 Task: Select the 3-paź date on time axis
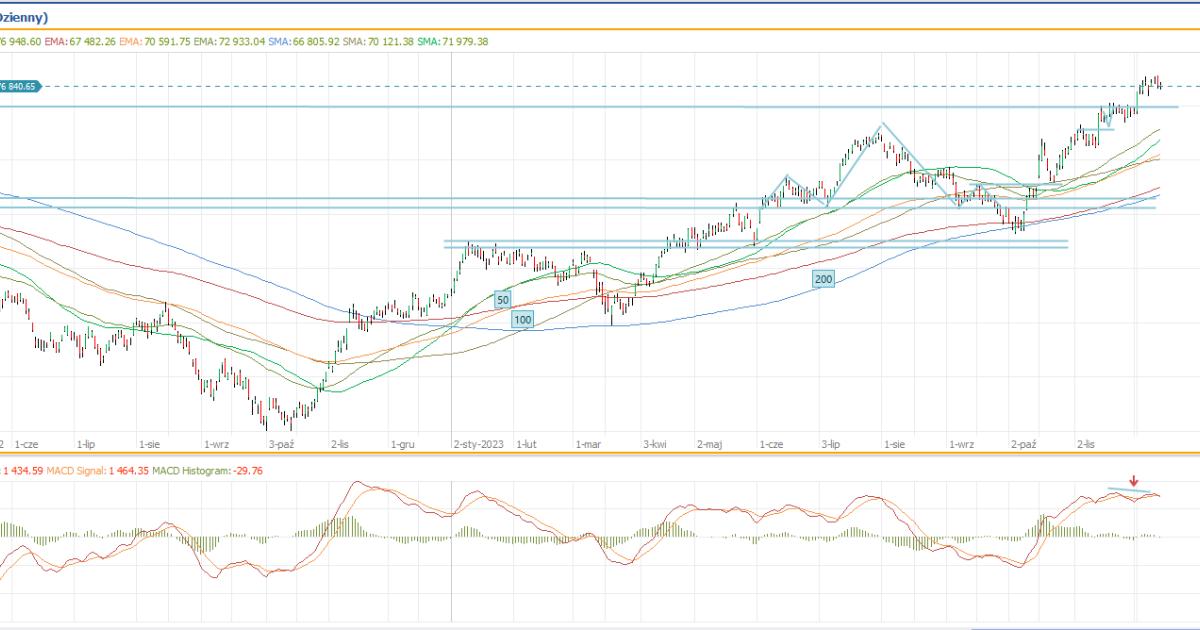281,441
